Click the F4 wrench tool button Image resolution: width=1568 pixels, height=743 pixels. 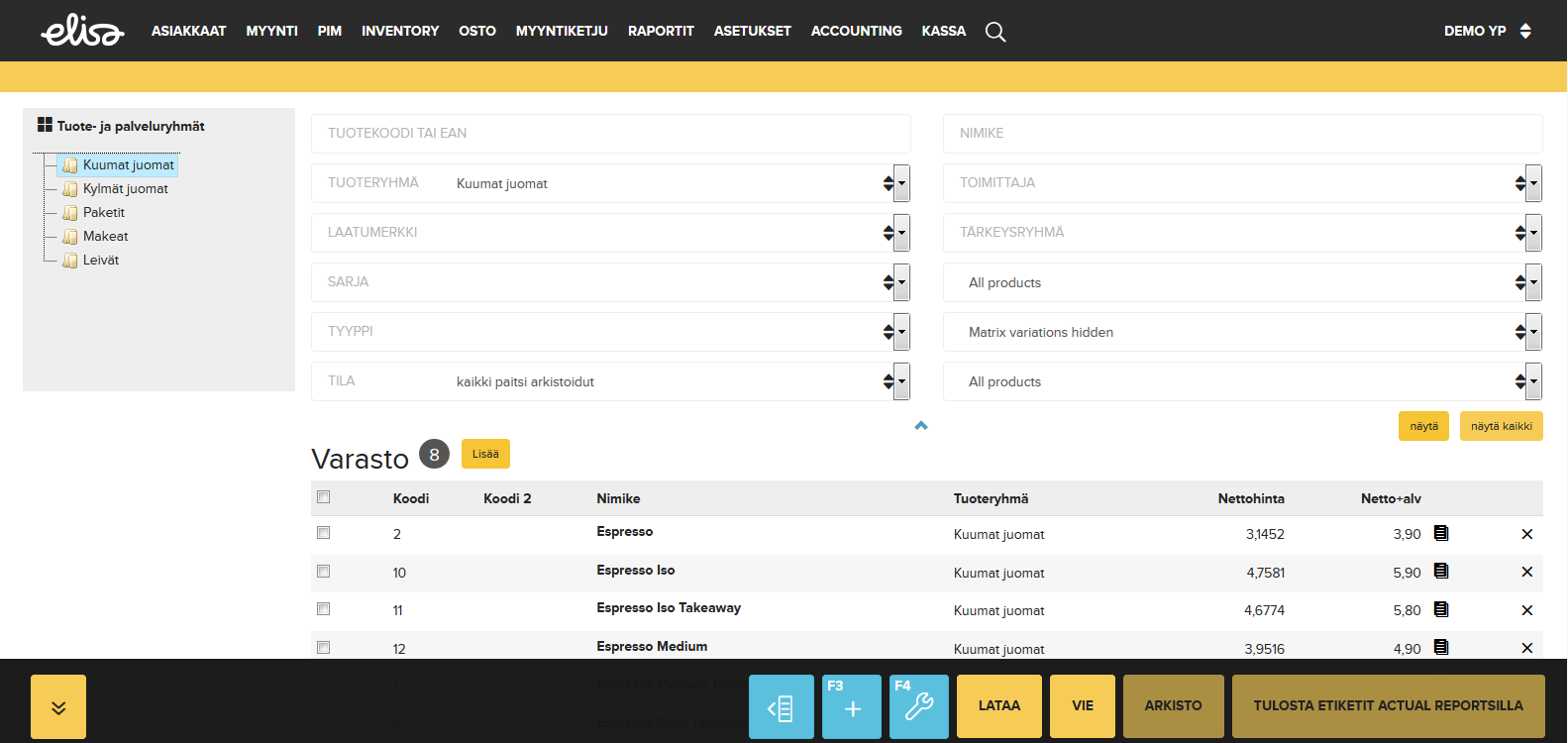[x=919, y=706]
